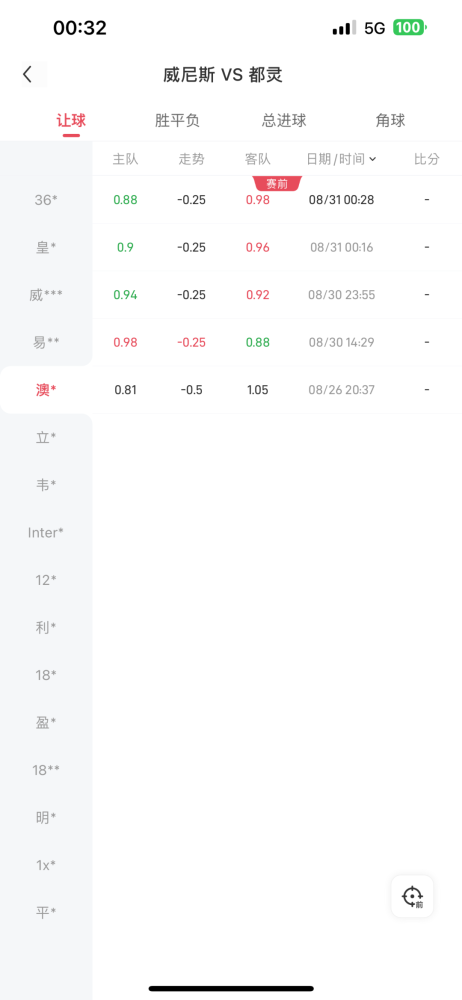
Task: Tap the 威尼斯 VS 都灵 title
Action: (223, 75)
